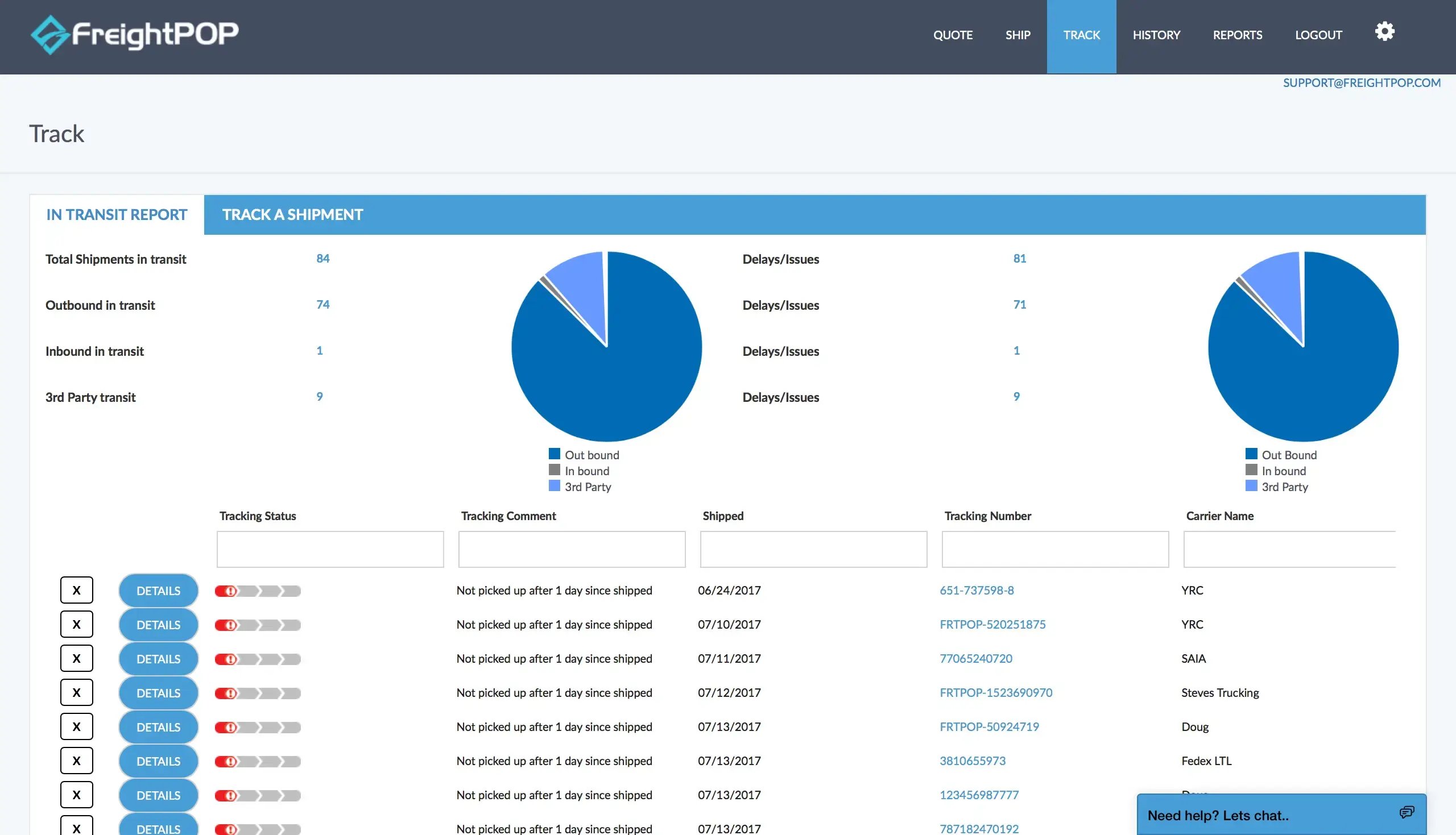Open DETAILS for Steves Trucking shipment
1456x835 pixels.
tap(158, 693)
